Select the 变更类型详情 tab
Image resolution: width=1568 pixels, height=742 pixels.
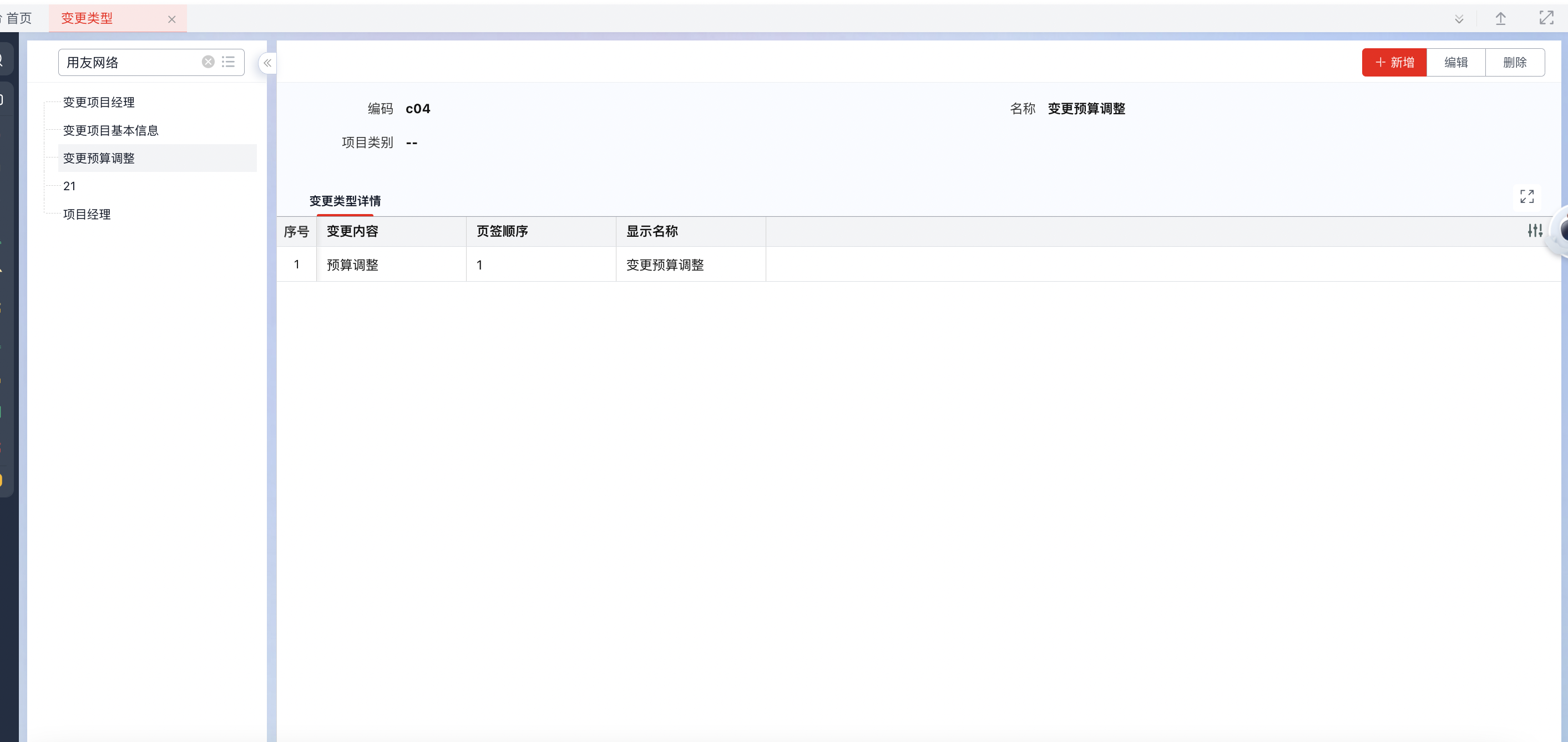tap(345, 201)
